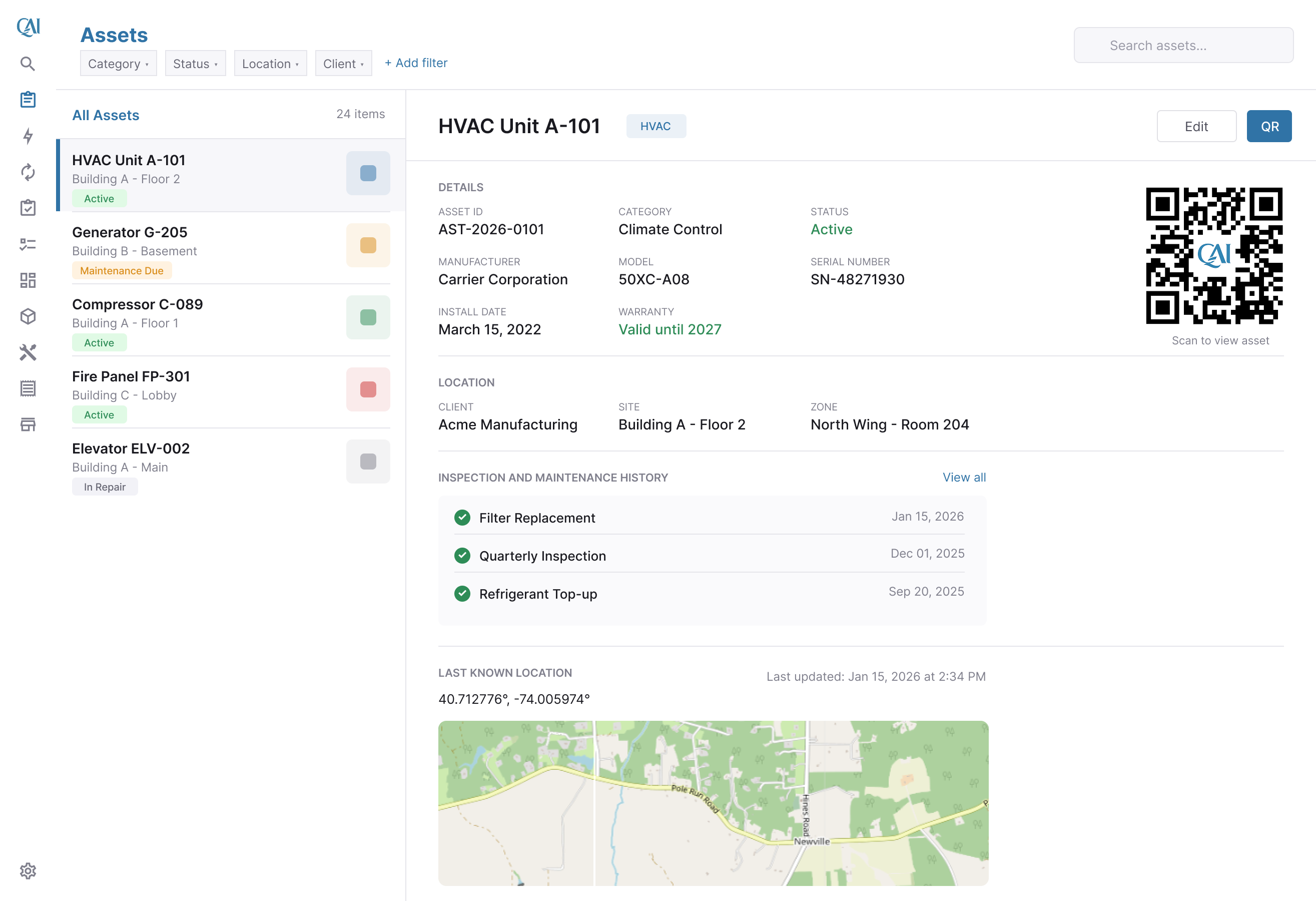
Task: Toggle the Filter Replacement completion checkmark
Action: (x=462, y=517)
